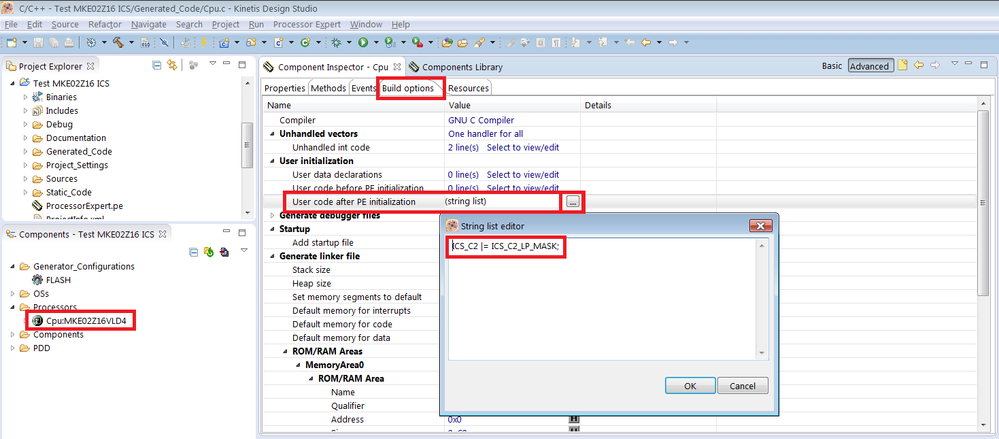The image size is (999, 439).
Task: Open the Refactor menu
Action: point(105,24)
